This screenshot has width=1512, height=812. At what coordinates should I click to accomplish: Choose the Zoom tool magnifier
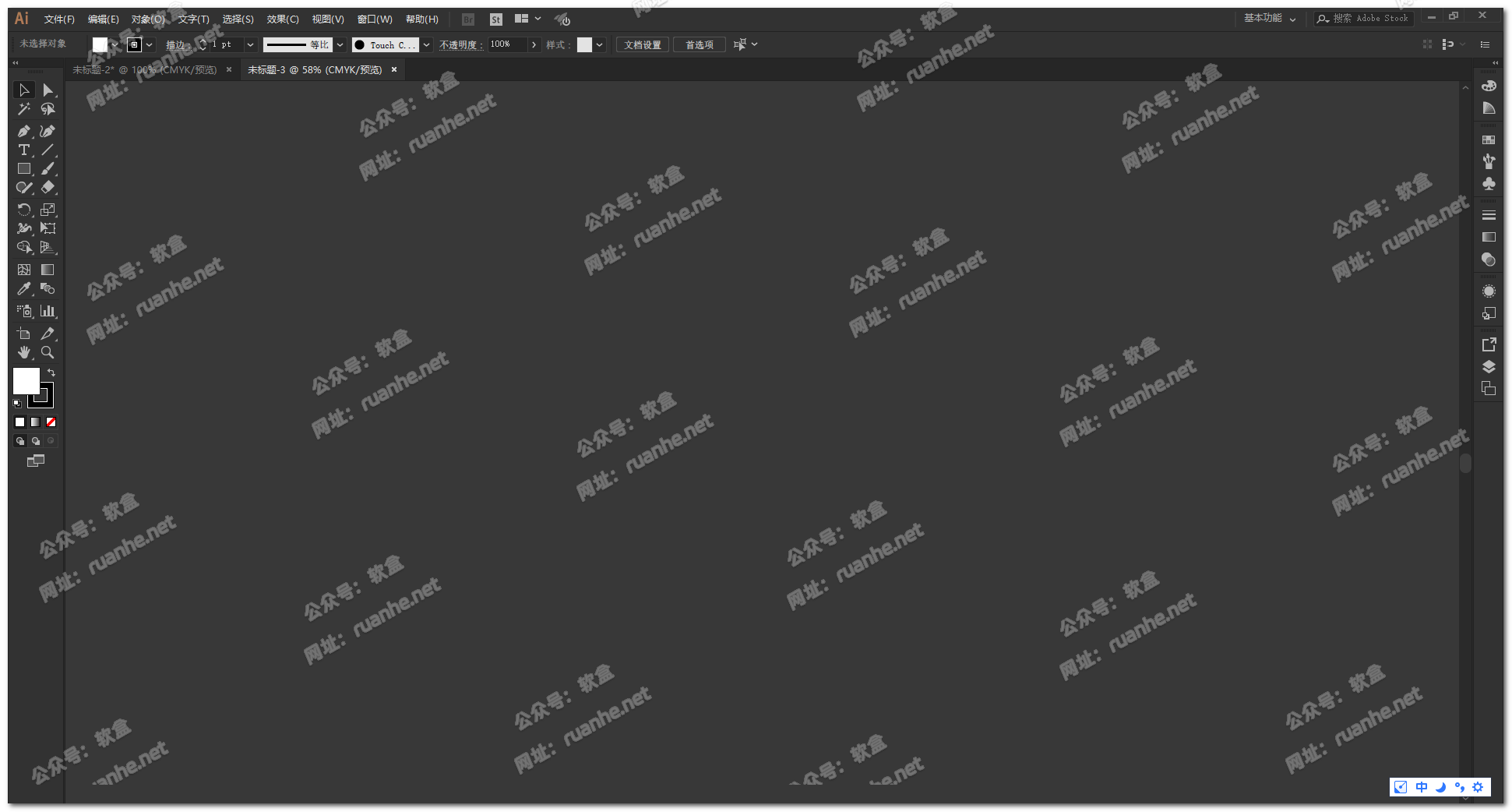(x=48, y=352)
